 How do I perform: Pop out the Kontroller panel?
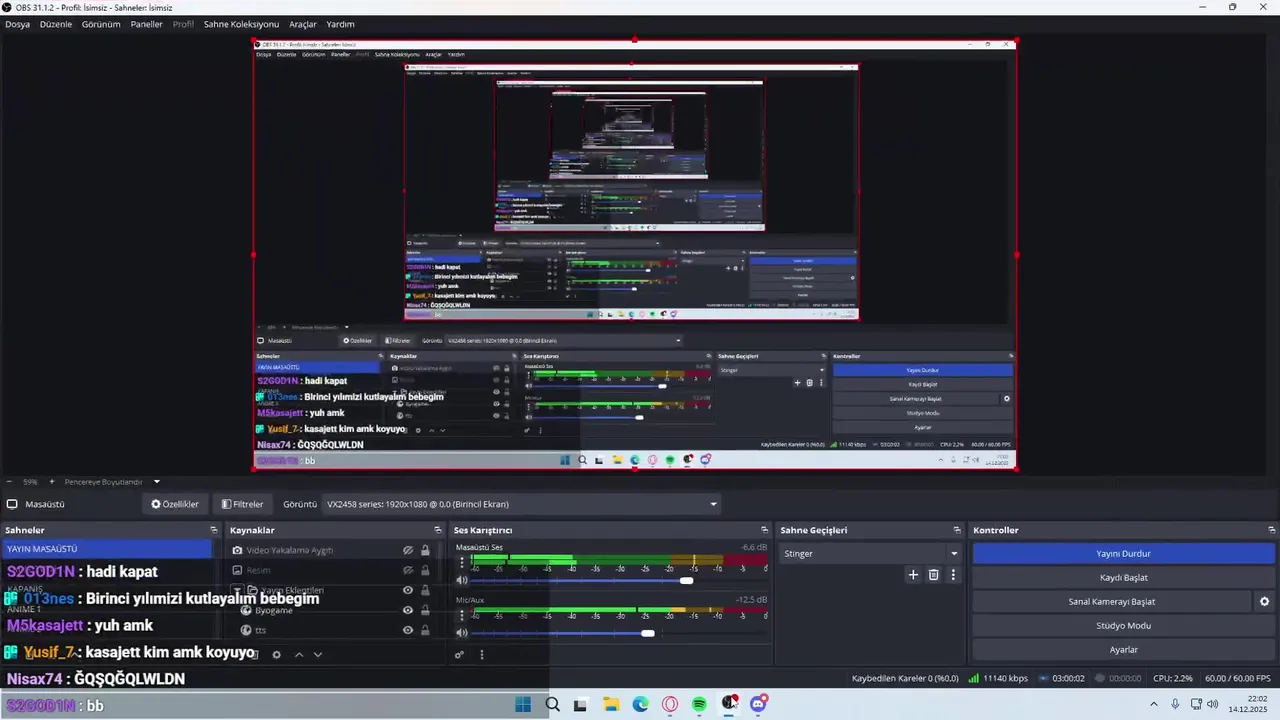tap(1272, 530)
